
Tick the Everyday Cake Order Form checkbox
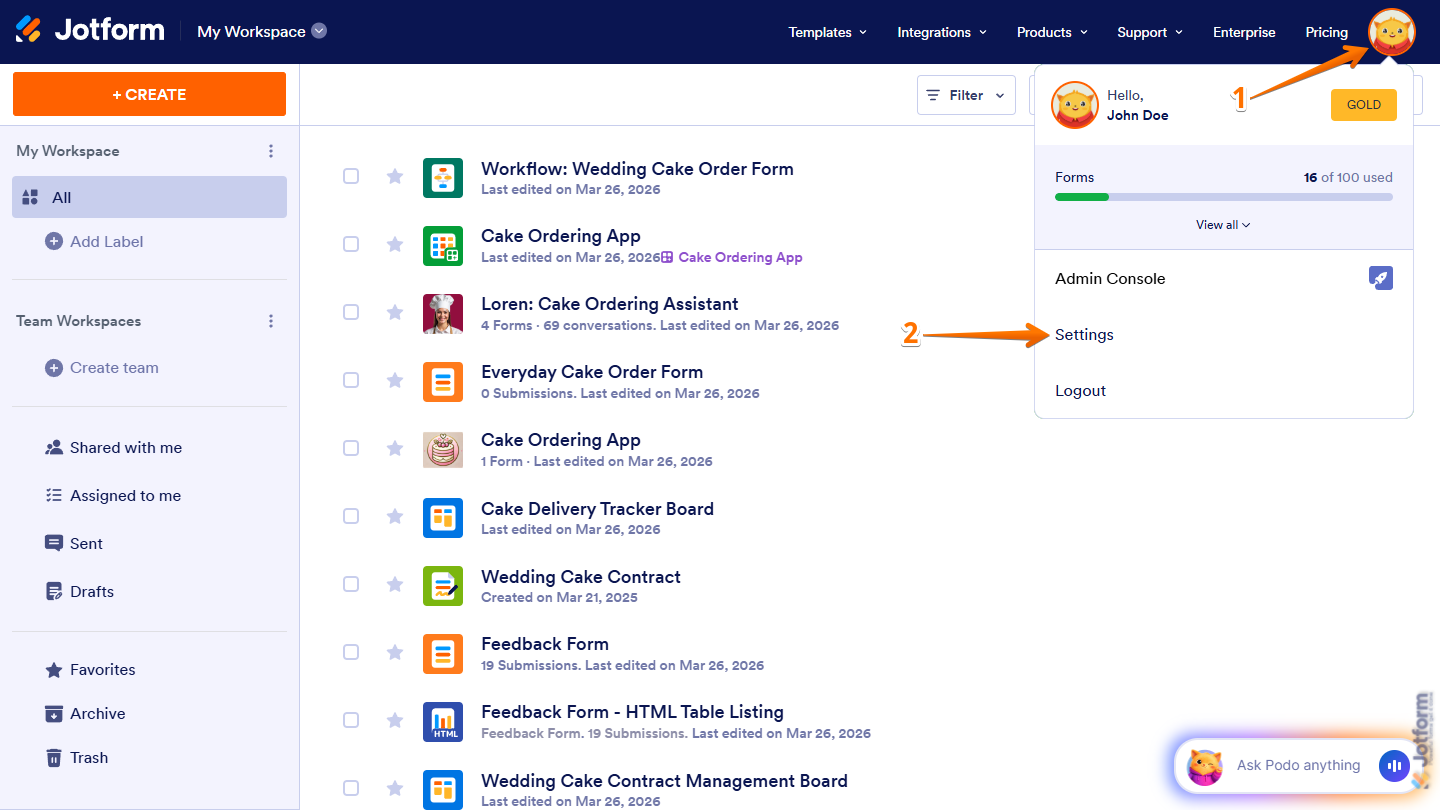point(351,380)
